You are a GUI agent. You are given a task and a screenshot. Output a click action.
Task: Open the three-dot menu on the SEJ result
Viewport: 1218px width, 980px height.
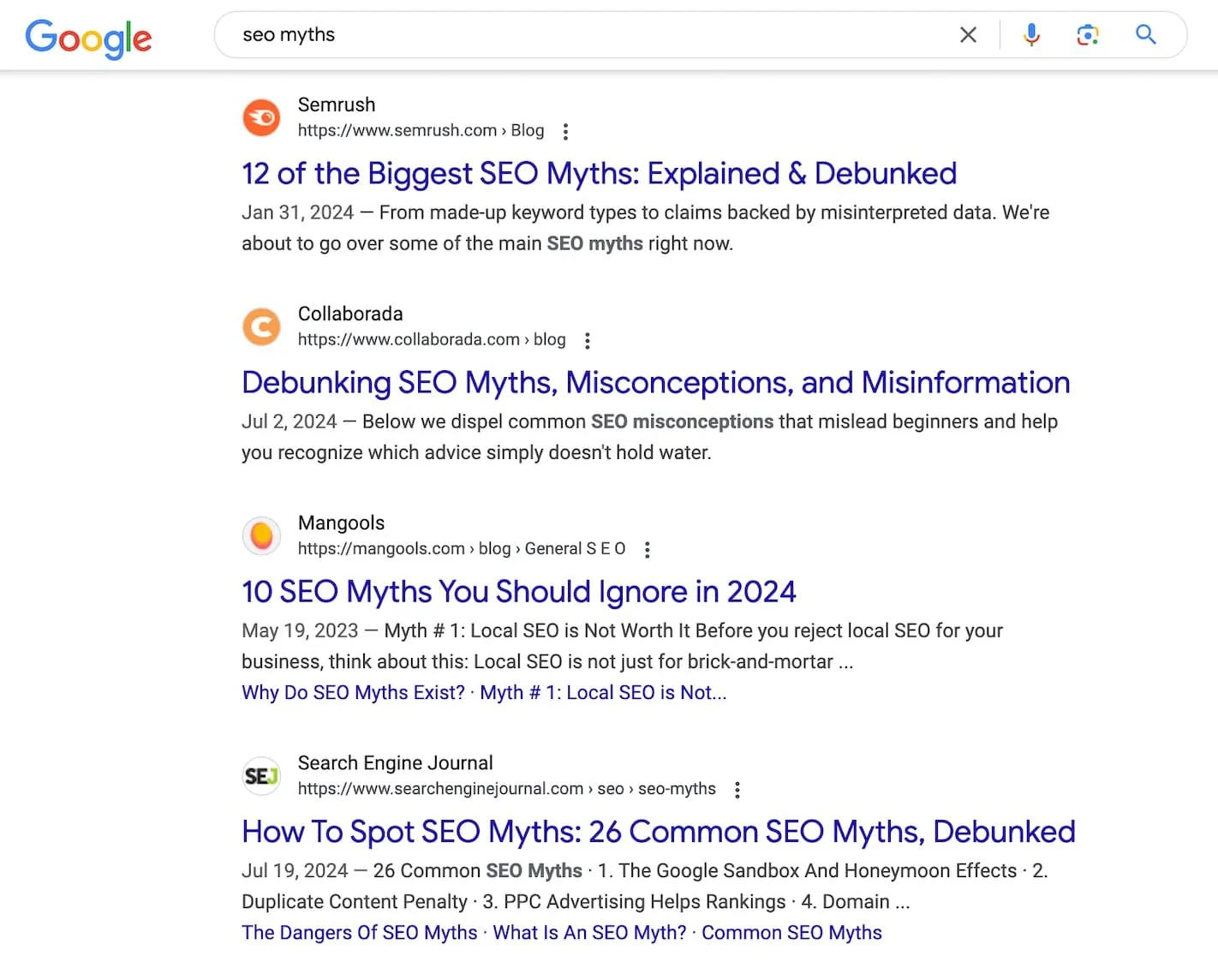[x=737, y=789]
